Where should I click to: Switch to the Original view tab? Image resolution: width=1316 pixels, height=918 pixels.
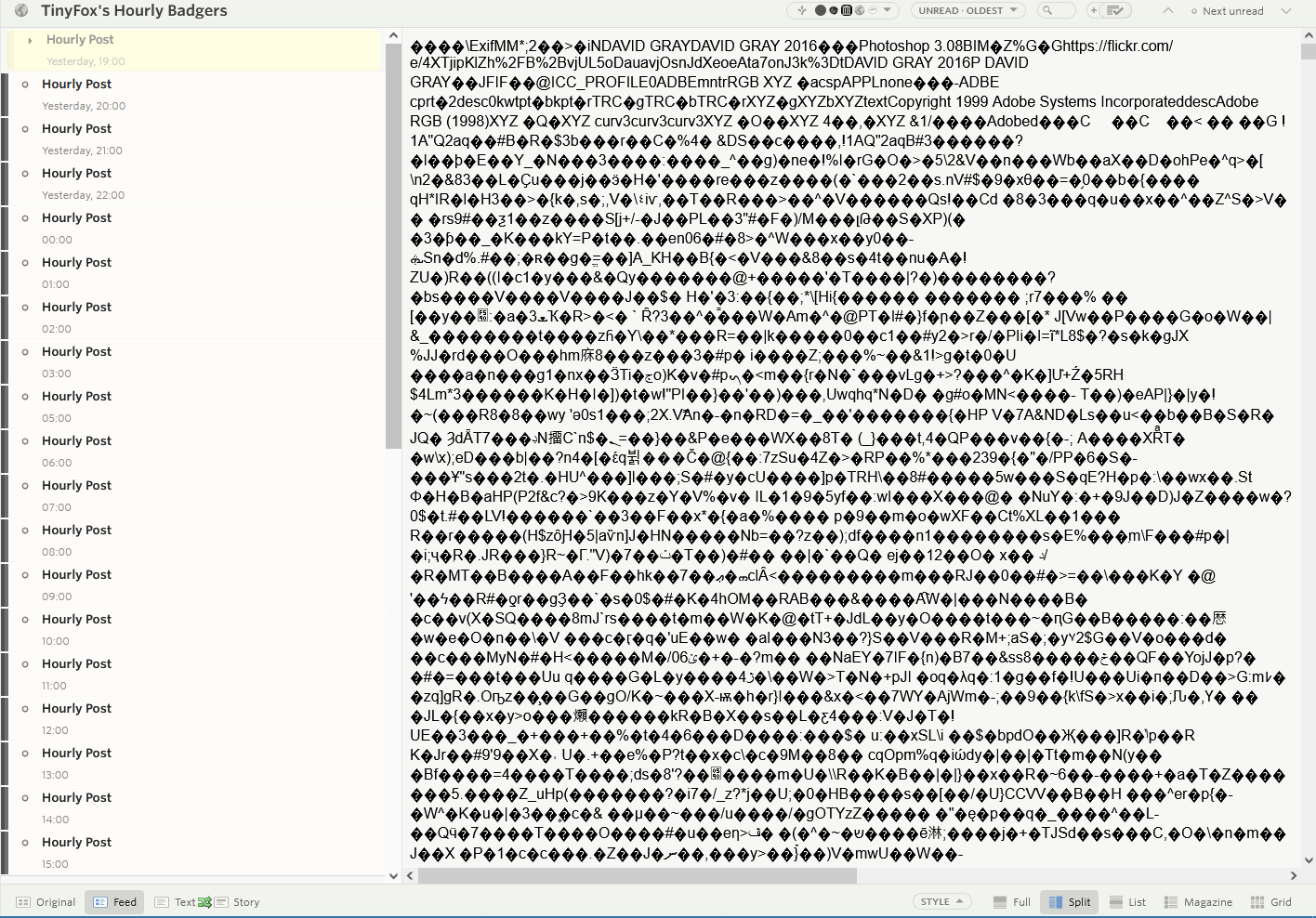point(46,902)
